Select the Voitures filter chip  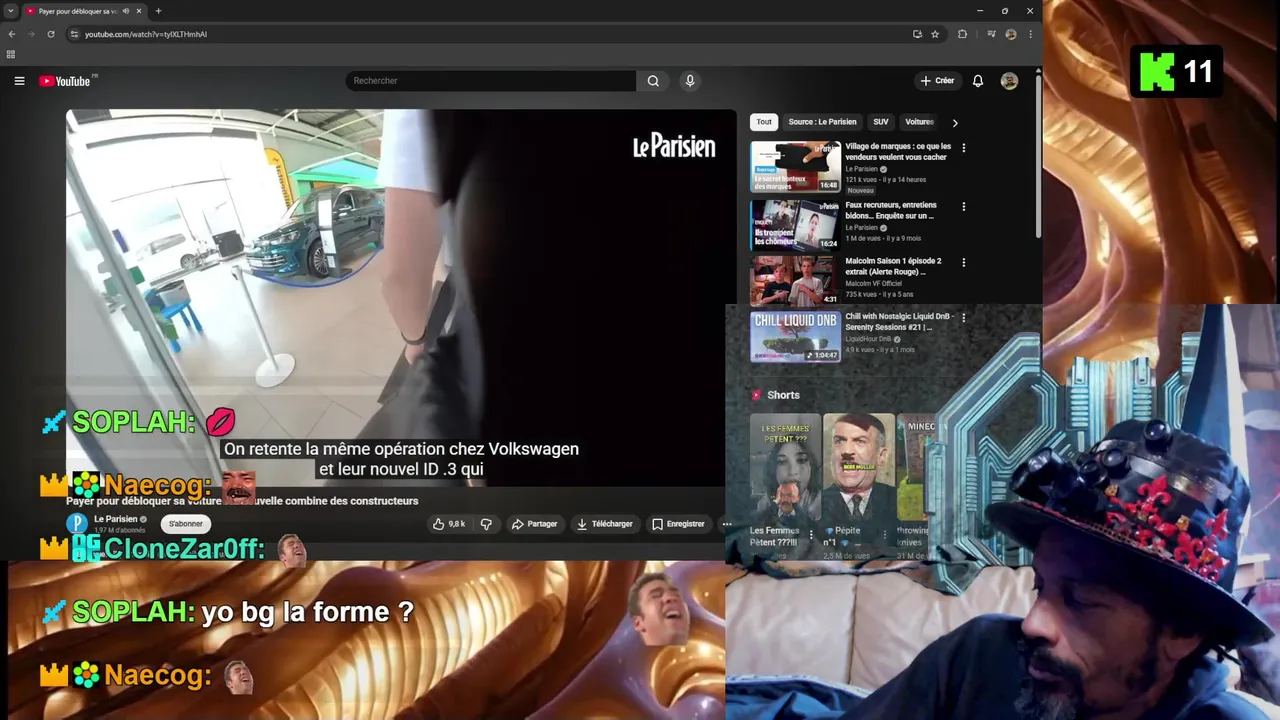tap(919, 122)
